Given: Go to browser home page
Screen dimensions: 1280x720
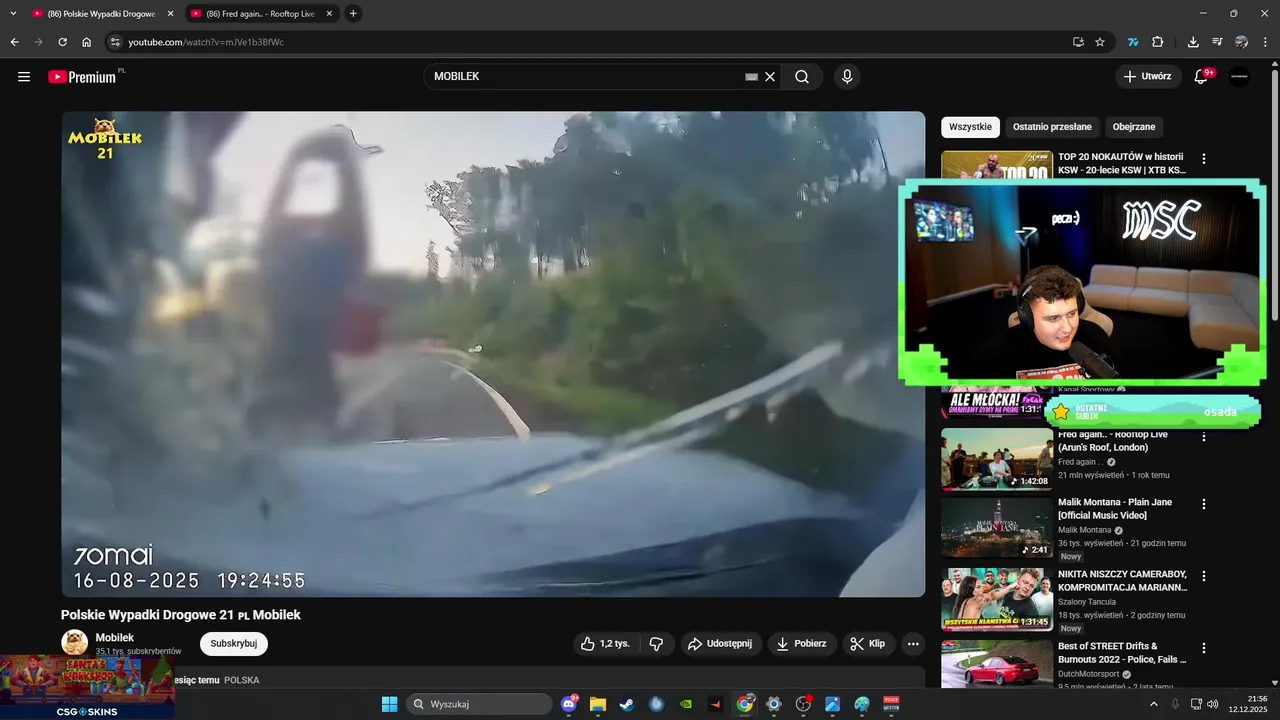Looking at the screenshot, I should tap(87, 42).
